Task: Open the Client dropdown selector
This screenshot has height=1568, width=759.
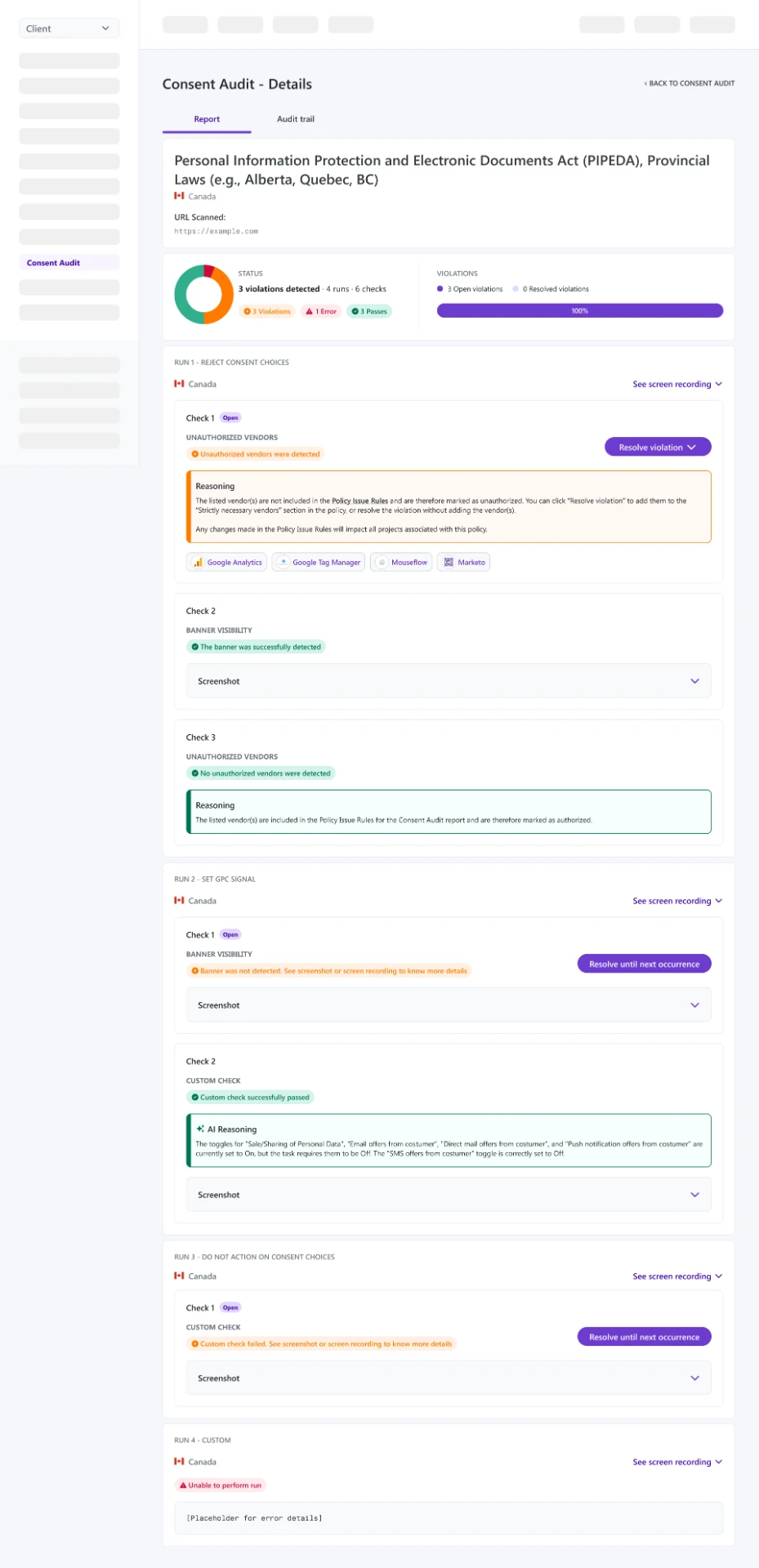Action: pos(69,29)
